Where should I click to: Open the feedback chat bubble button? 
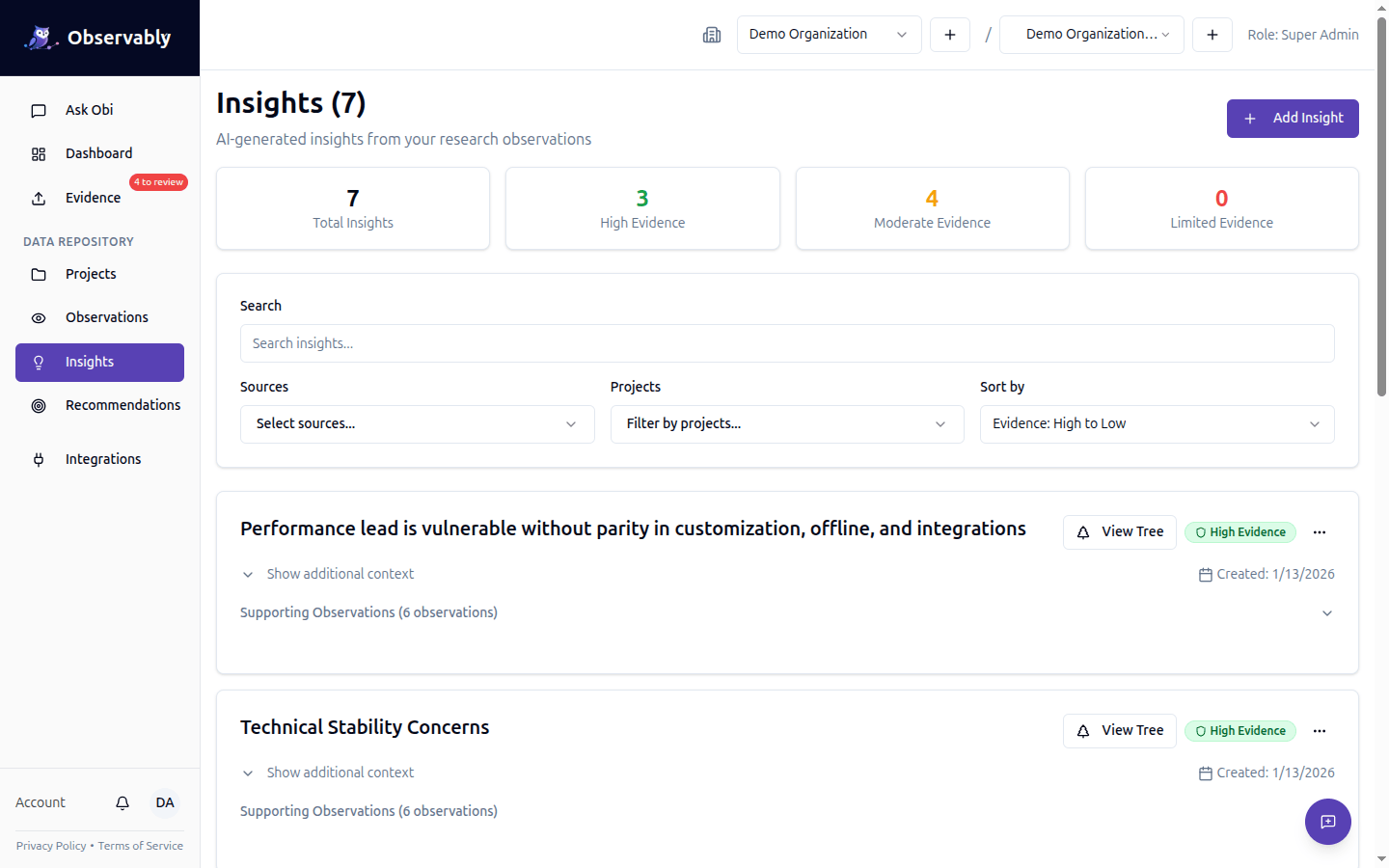point(1327,822)
